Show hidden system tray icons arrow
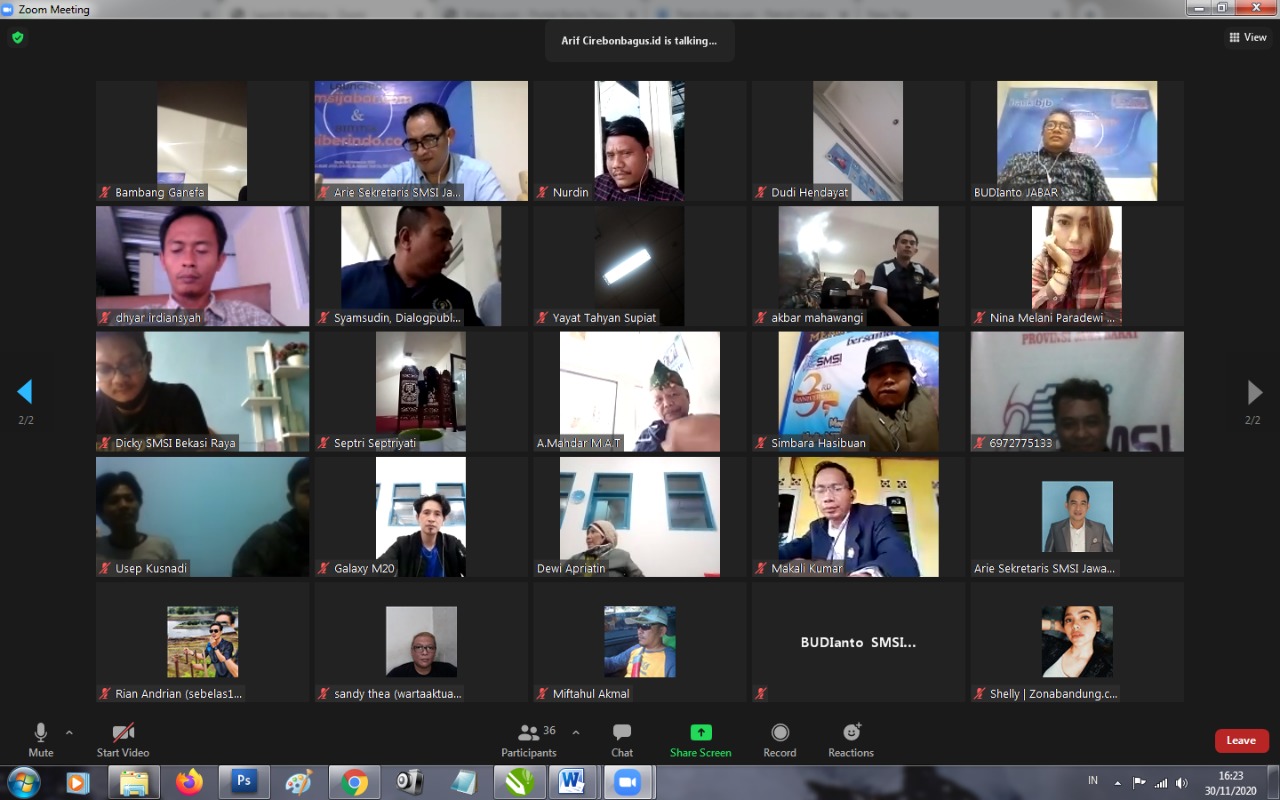Screen dimensions: 1280x800 (x=1117, y=782)
